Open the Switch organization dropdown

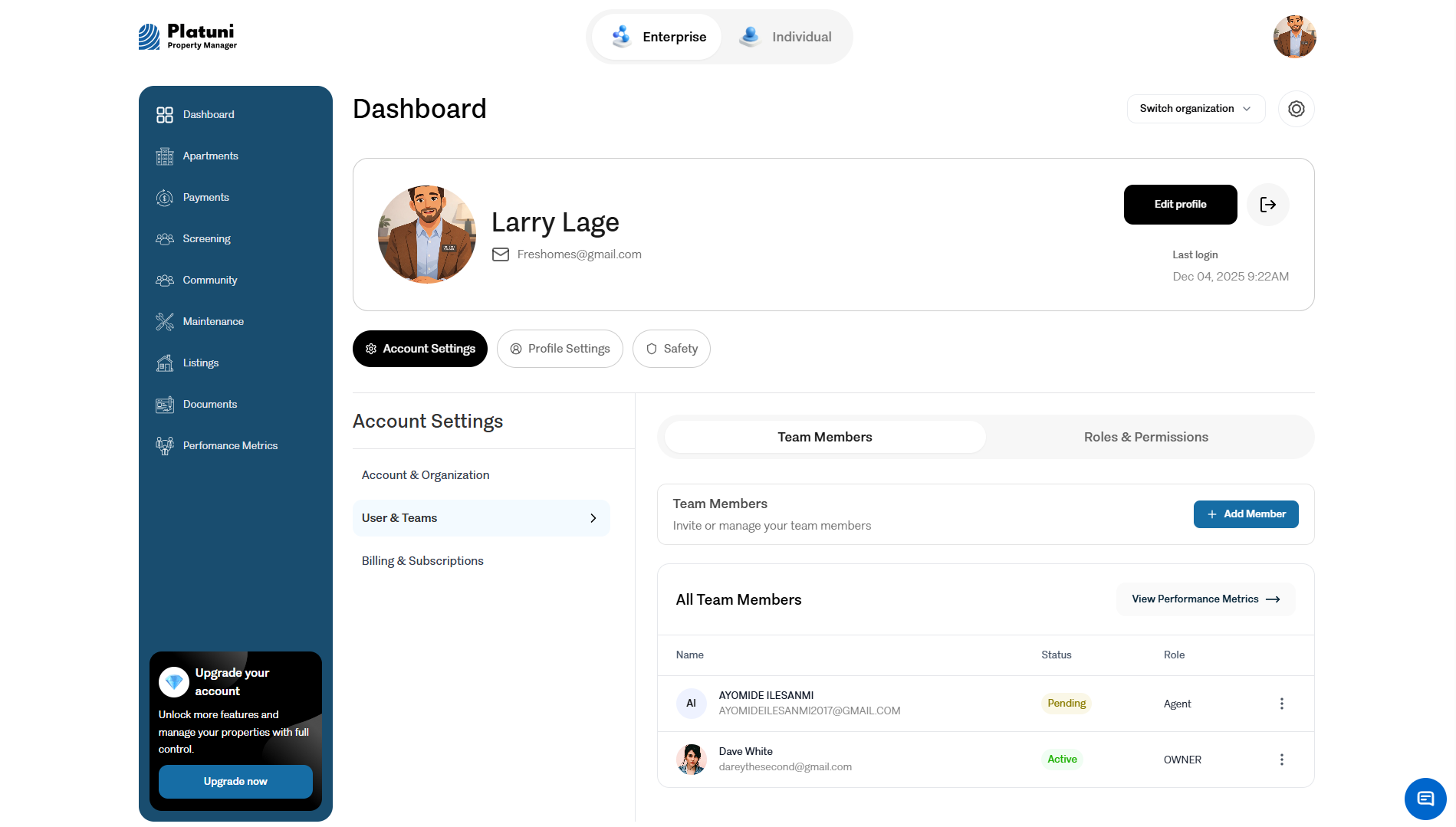[x=1196, y=109]
